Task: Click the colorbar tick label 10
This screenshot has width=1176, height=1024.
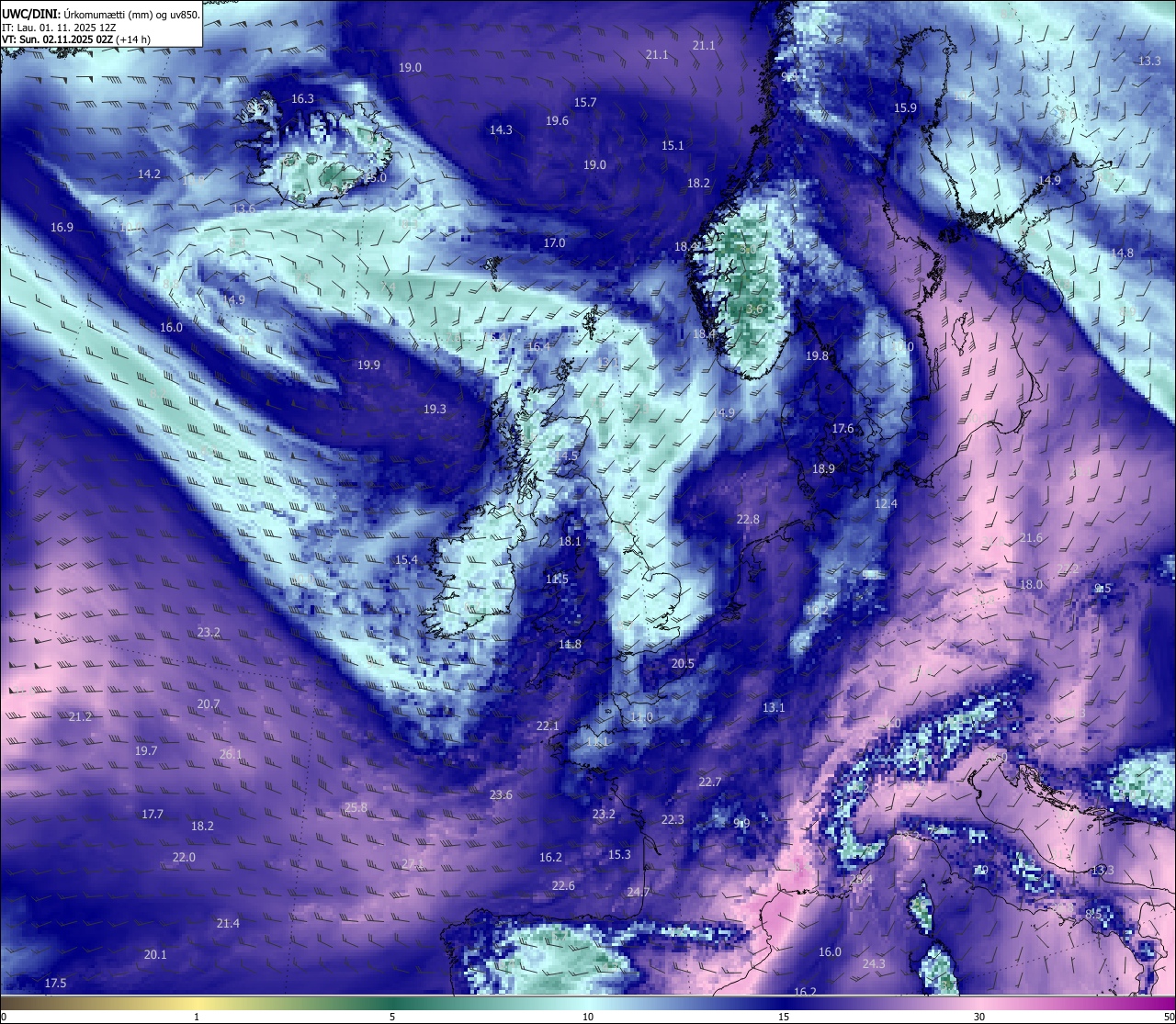Action: [x=588, y=1017]
